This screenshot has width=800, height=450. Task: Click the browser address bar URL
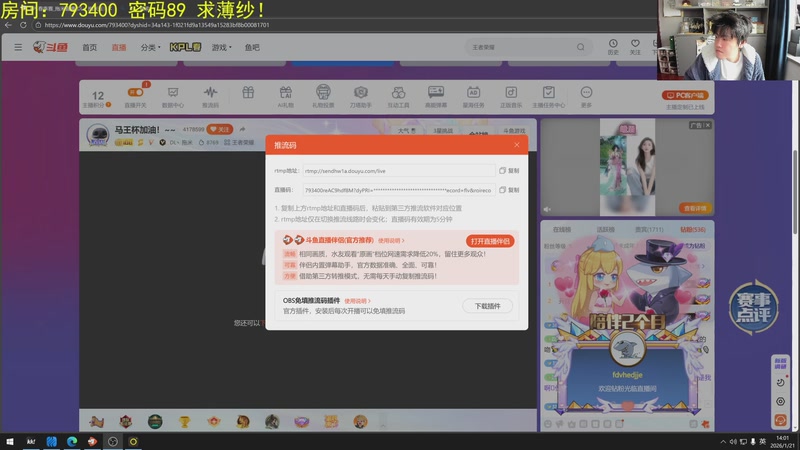[157, 25]
